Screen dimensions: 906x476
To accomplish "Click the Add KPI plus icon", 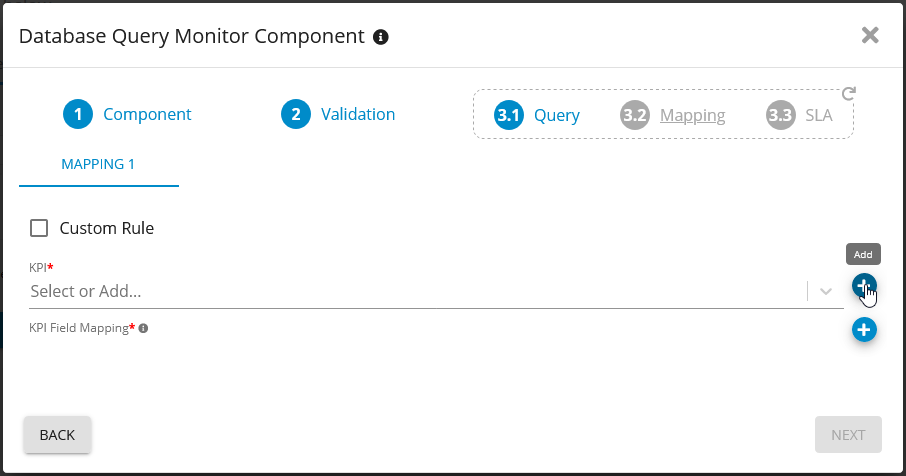I will (x=864, y=286).
